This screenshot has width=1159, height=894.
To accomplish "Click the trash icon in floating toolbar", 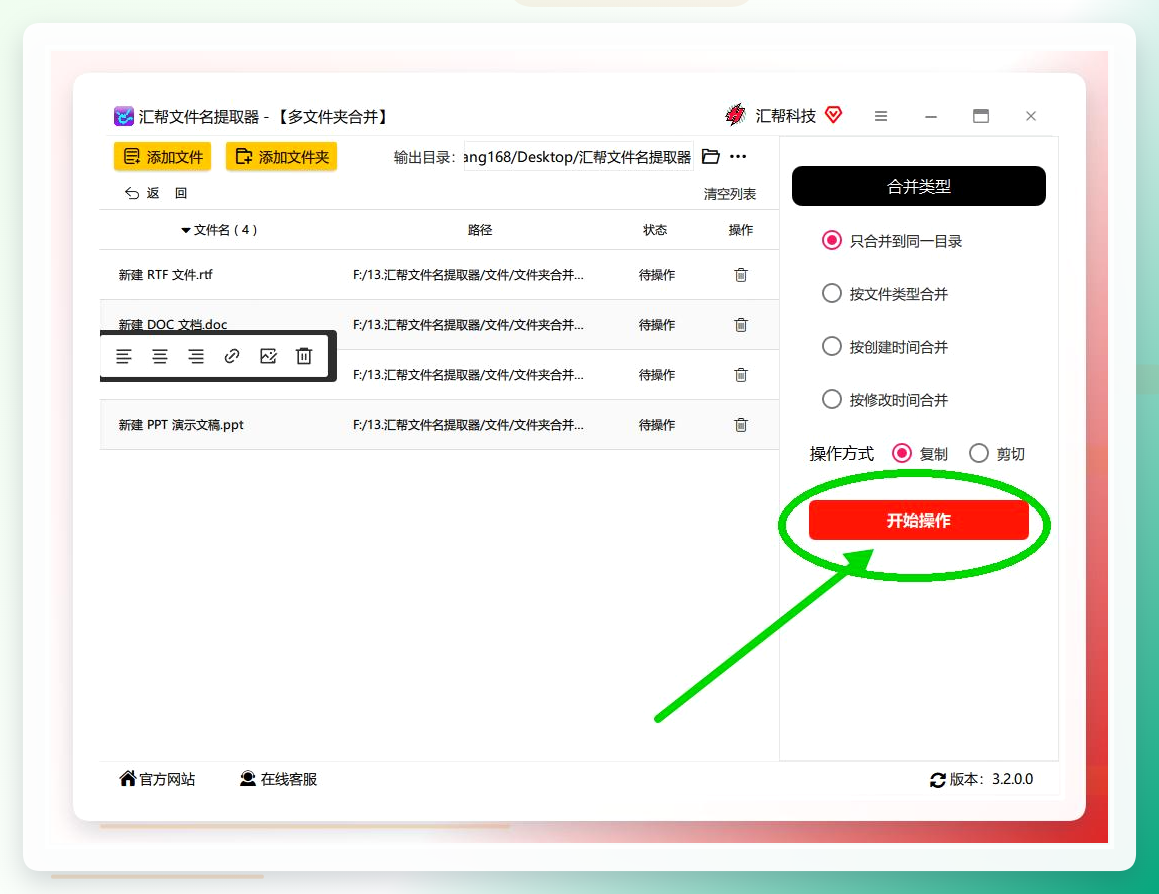I will pos(304,356).
